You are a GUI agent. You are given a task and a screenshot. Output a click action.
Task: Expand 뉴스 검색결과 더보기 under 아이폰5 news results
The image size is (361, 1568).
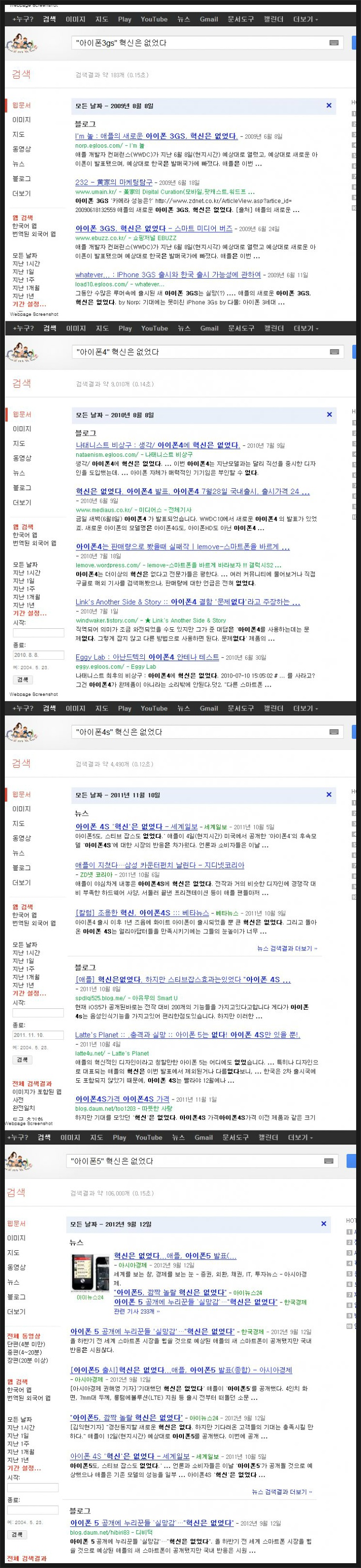(282, 1491)
